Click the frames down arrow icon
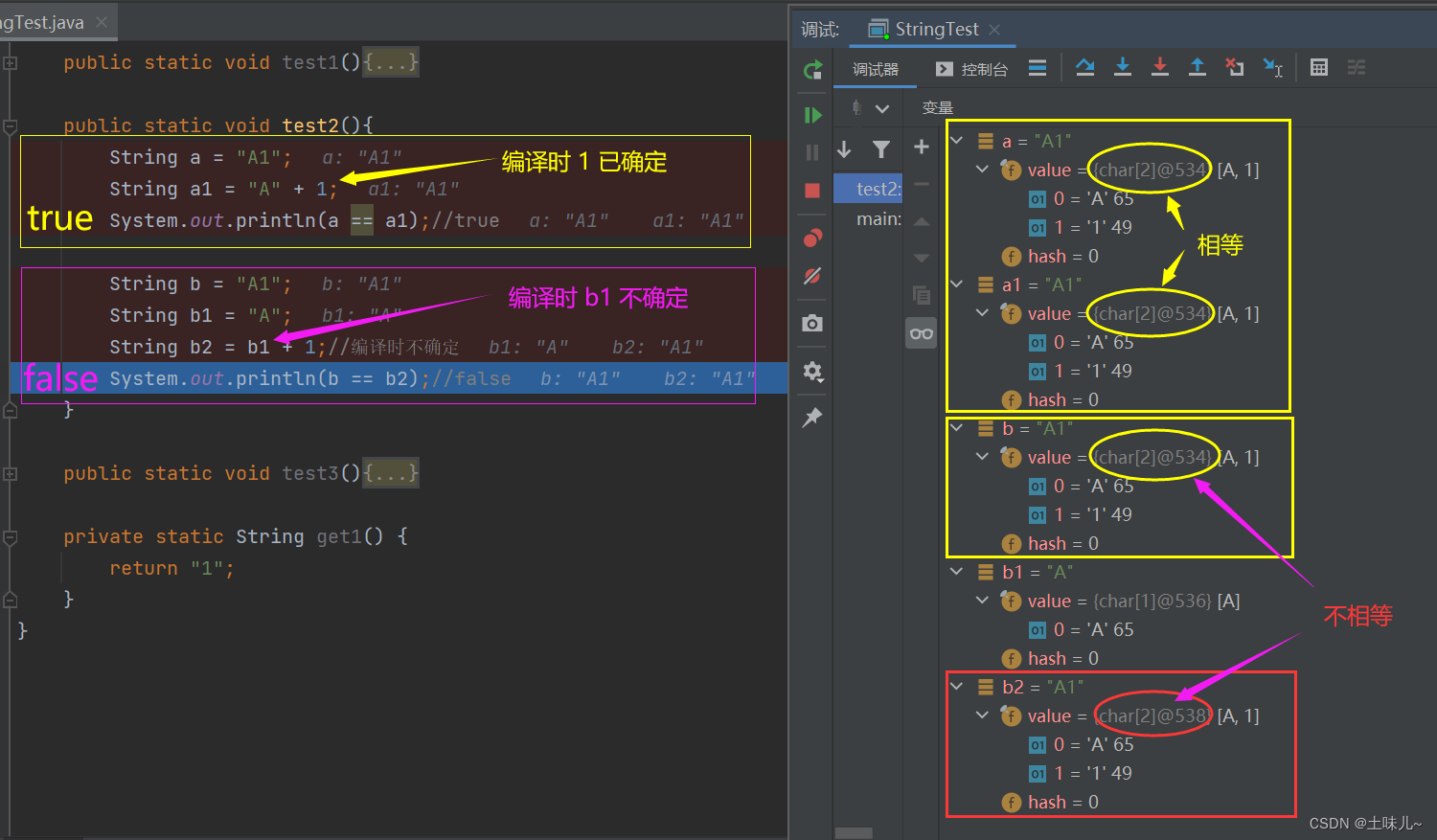The height and width of the screenshot is (840, 1437). click(844, 148)
